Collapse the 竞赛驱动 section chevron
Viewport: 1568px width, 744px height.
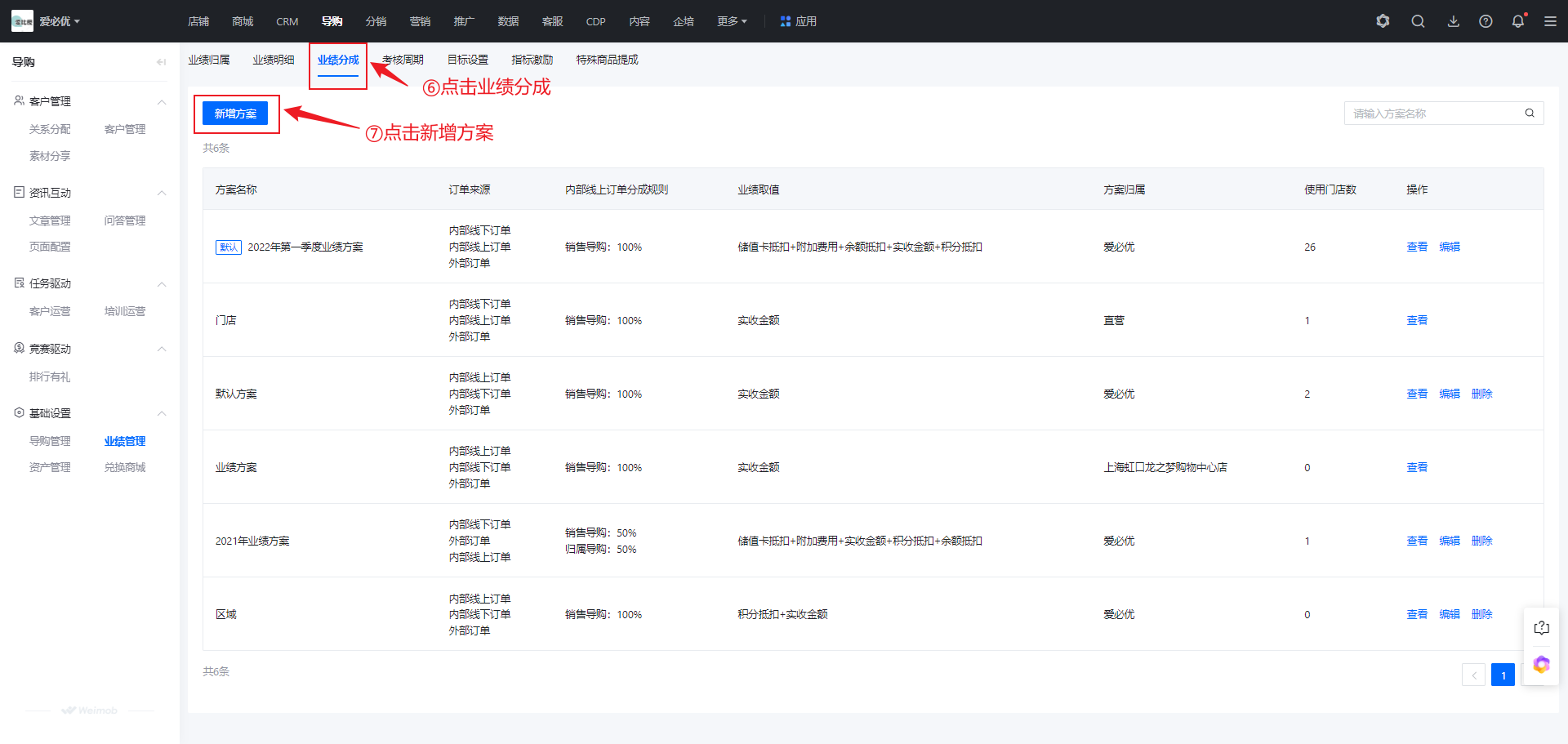tap(162, 349)
